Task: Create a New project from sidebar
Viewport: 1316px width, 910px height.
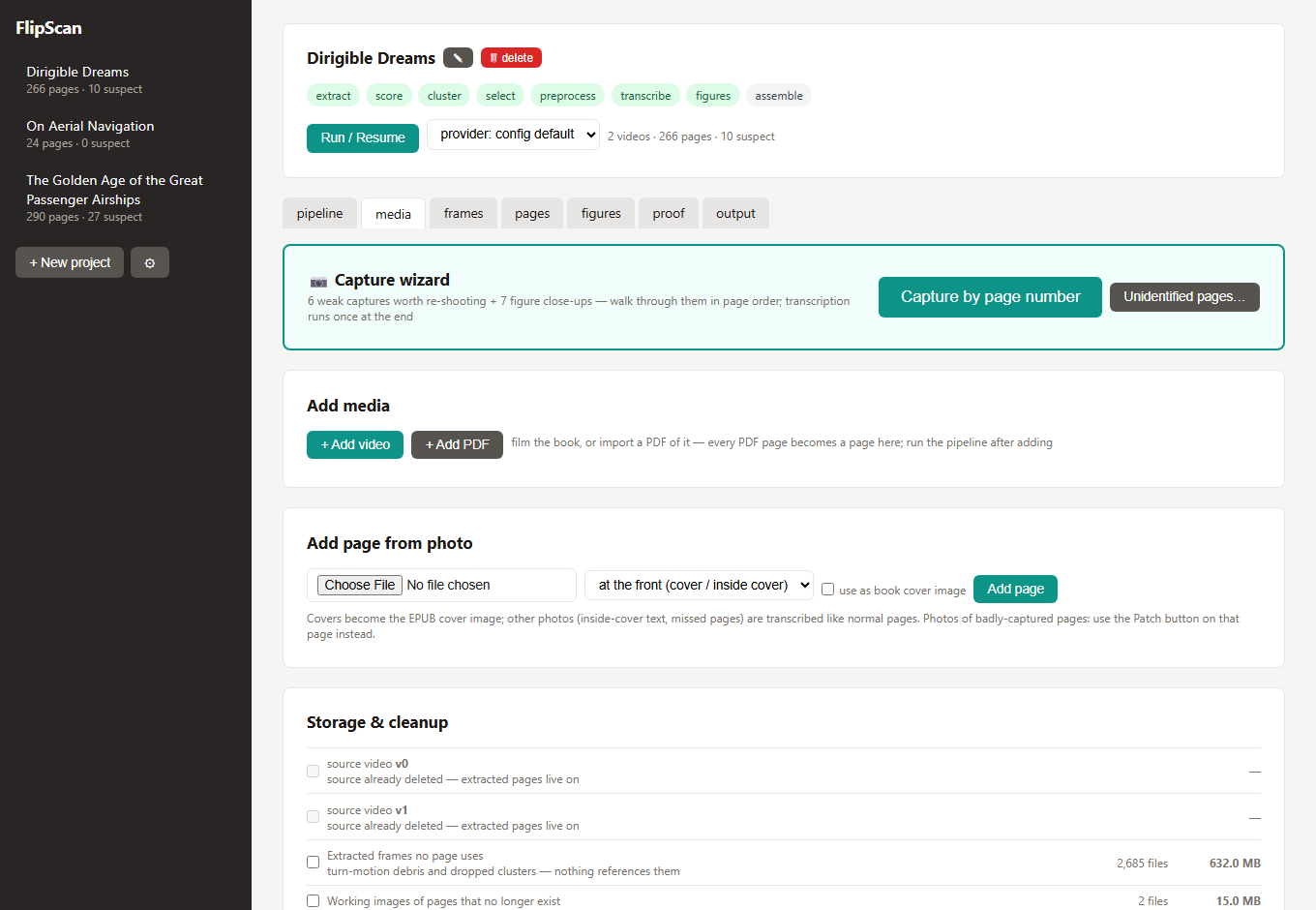Action: coord(70,262)
